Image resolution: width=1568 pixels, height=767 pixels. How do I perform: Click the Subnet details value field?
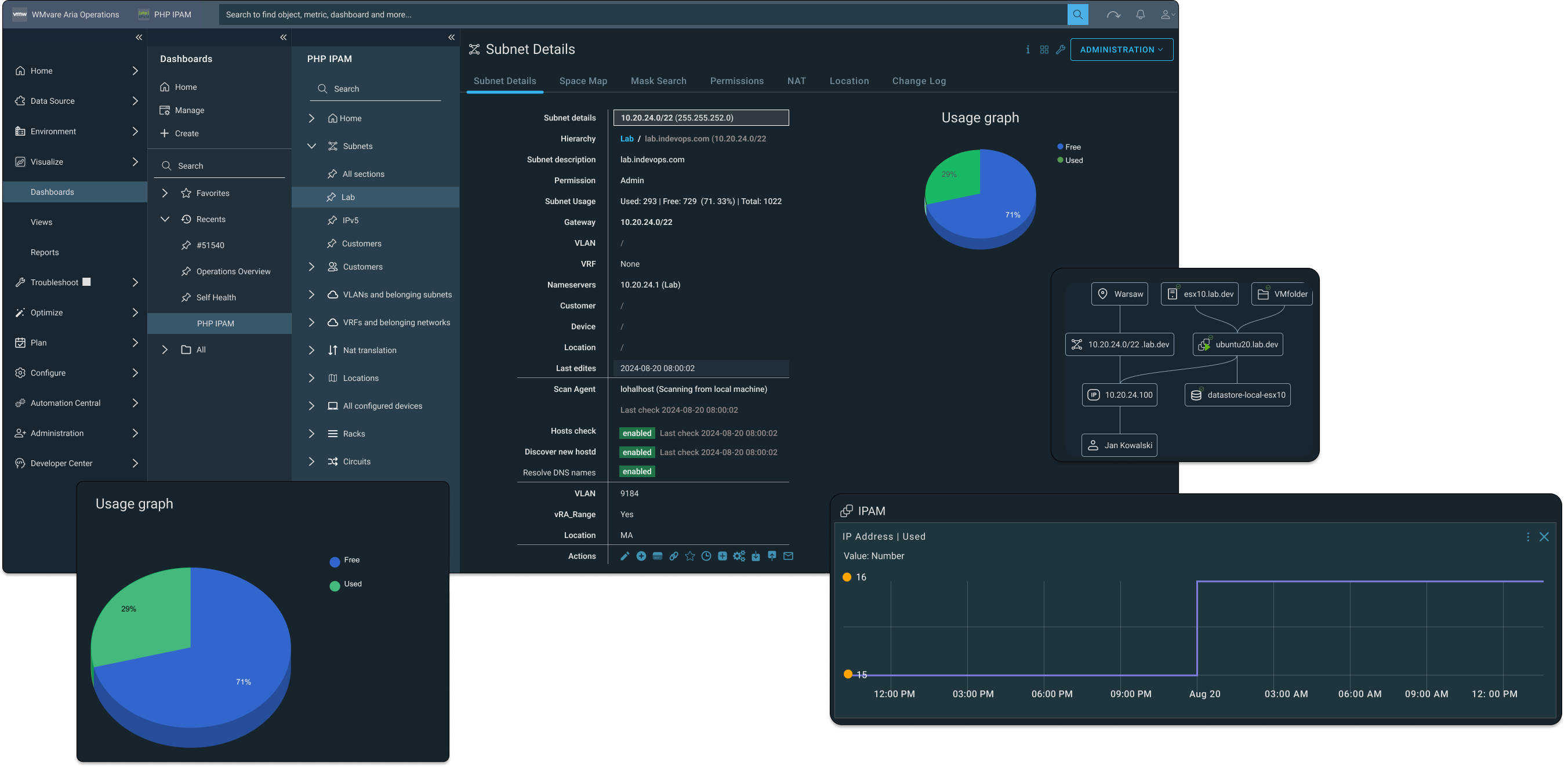pos(701,118)
